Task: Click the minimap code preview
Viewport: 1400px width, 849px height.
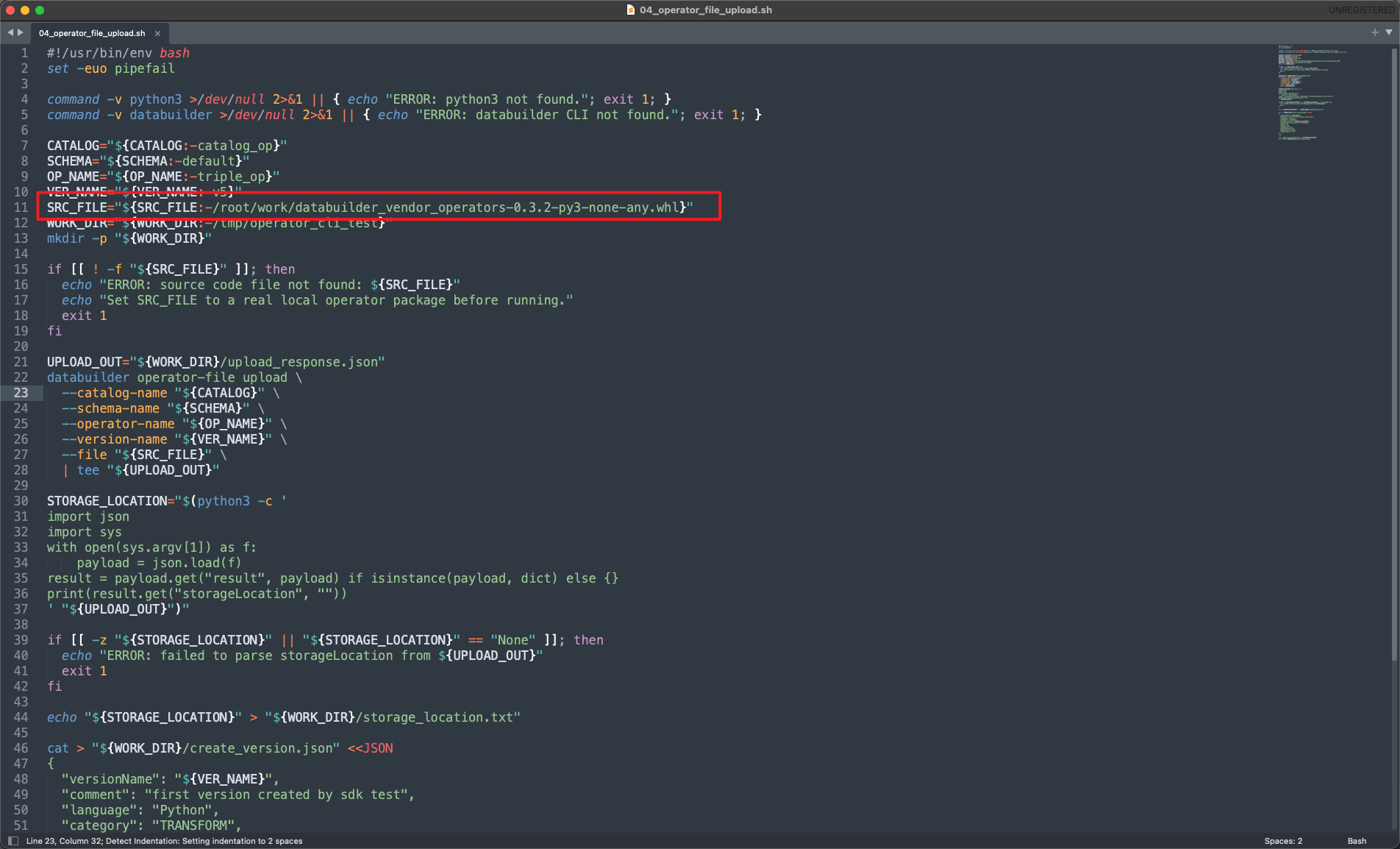Action: [x=1312, y=93]
